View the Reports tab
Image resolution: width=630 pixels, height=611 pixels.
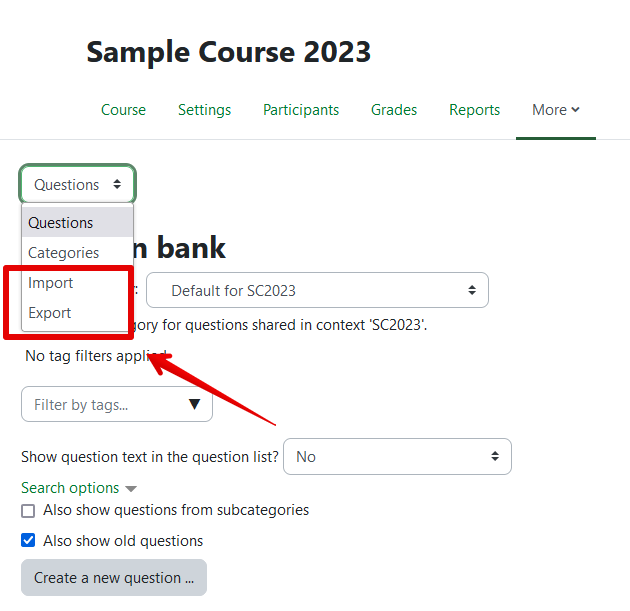[474, 110]
